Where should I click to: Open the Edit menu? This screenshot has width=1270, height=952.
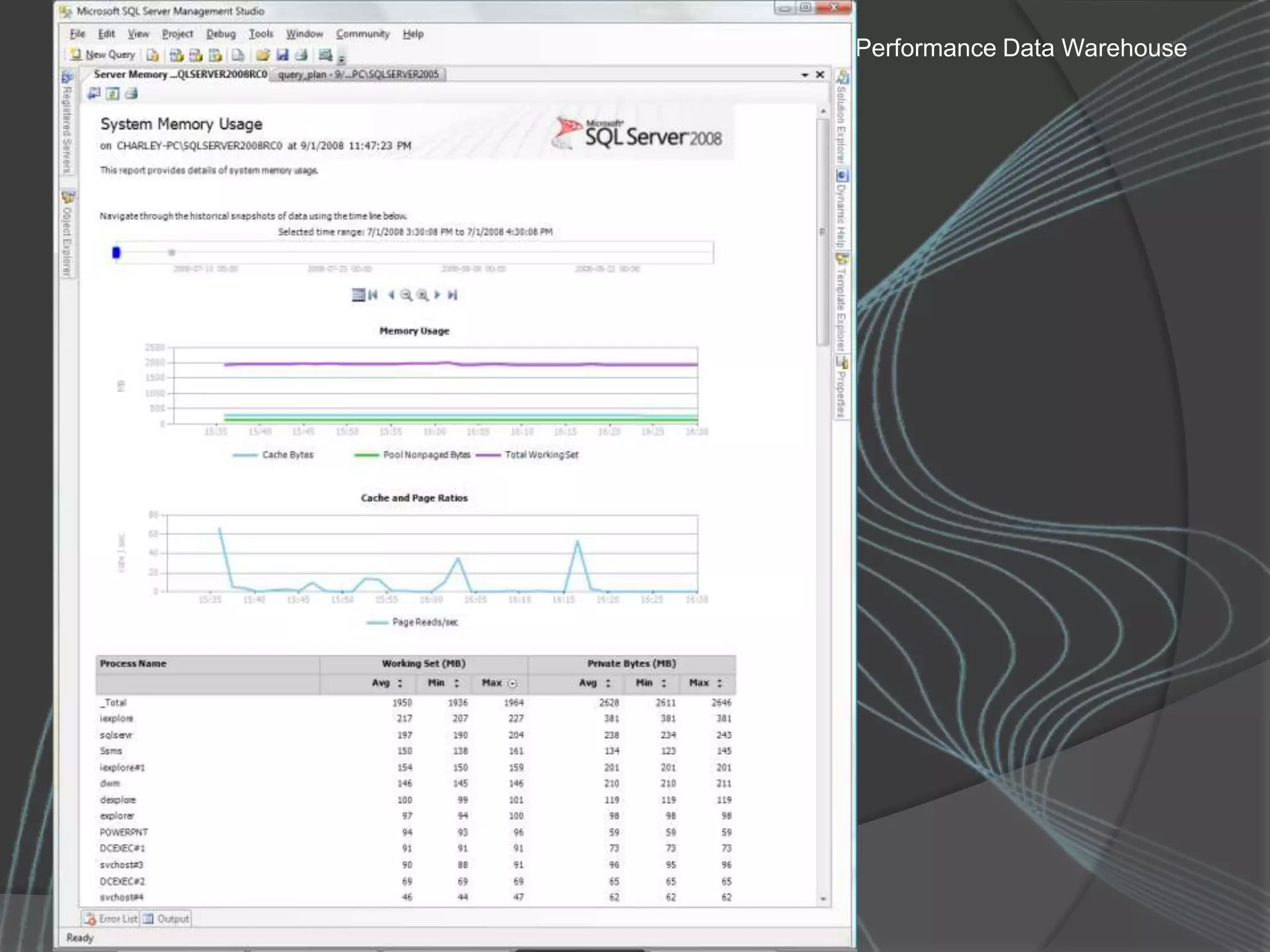coord(107,34)
